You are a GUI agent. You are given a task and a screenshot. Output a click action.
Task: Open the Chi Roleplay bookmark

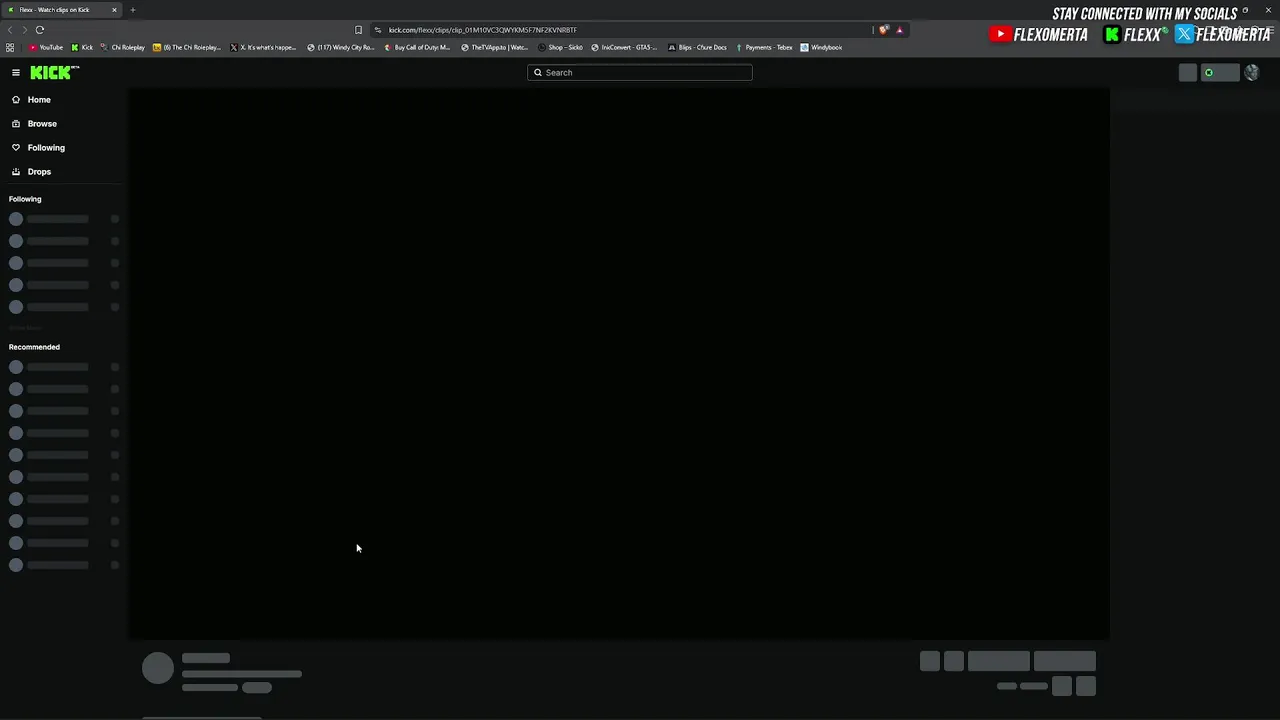122,47
